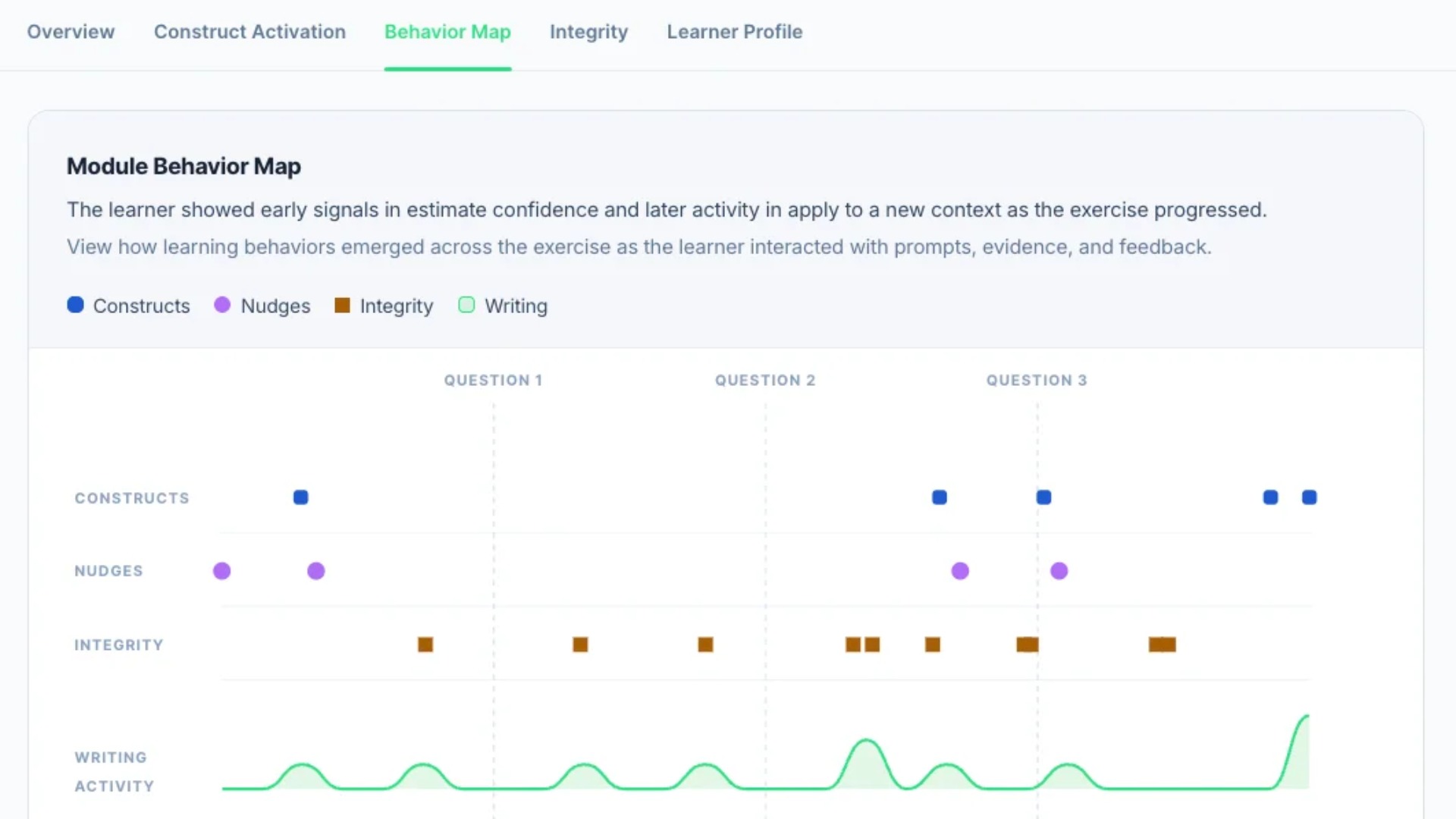Click the Question 2 timeline label
The height and width of the screenshot is (819, 1456).
pyautogui.click(x=765, y=380)
